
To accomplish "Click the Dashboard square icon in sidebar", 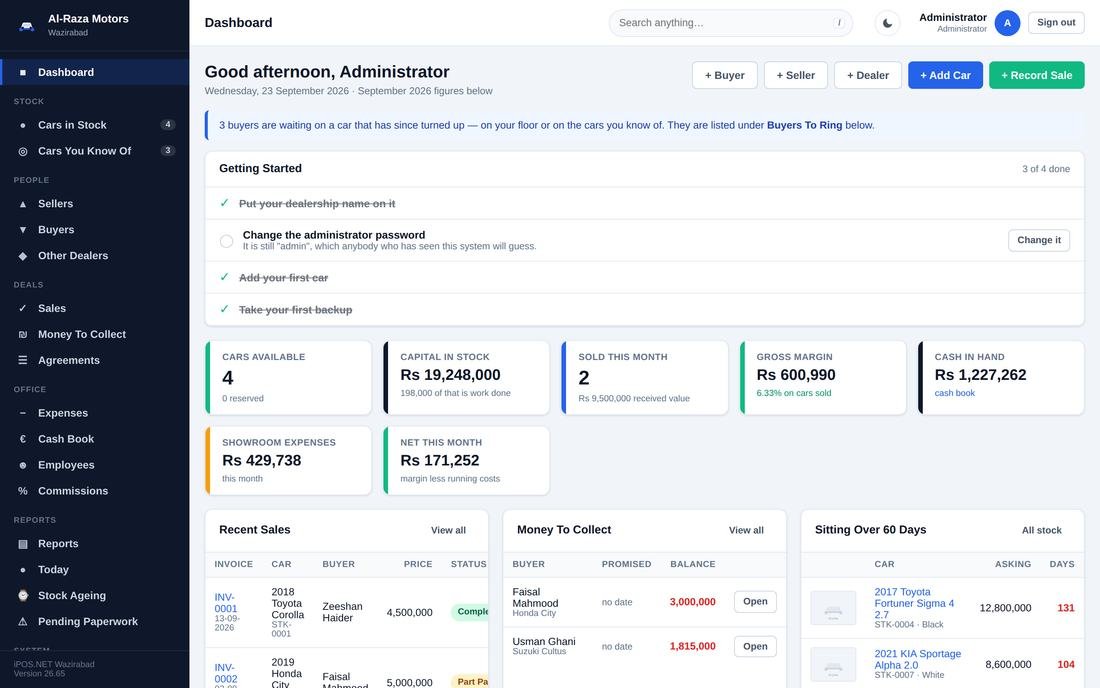I will 22,72.
